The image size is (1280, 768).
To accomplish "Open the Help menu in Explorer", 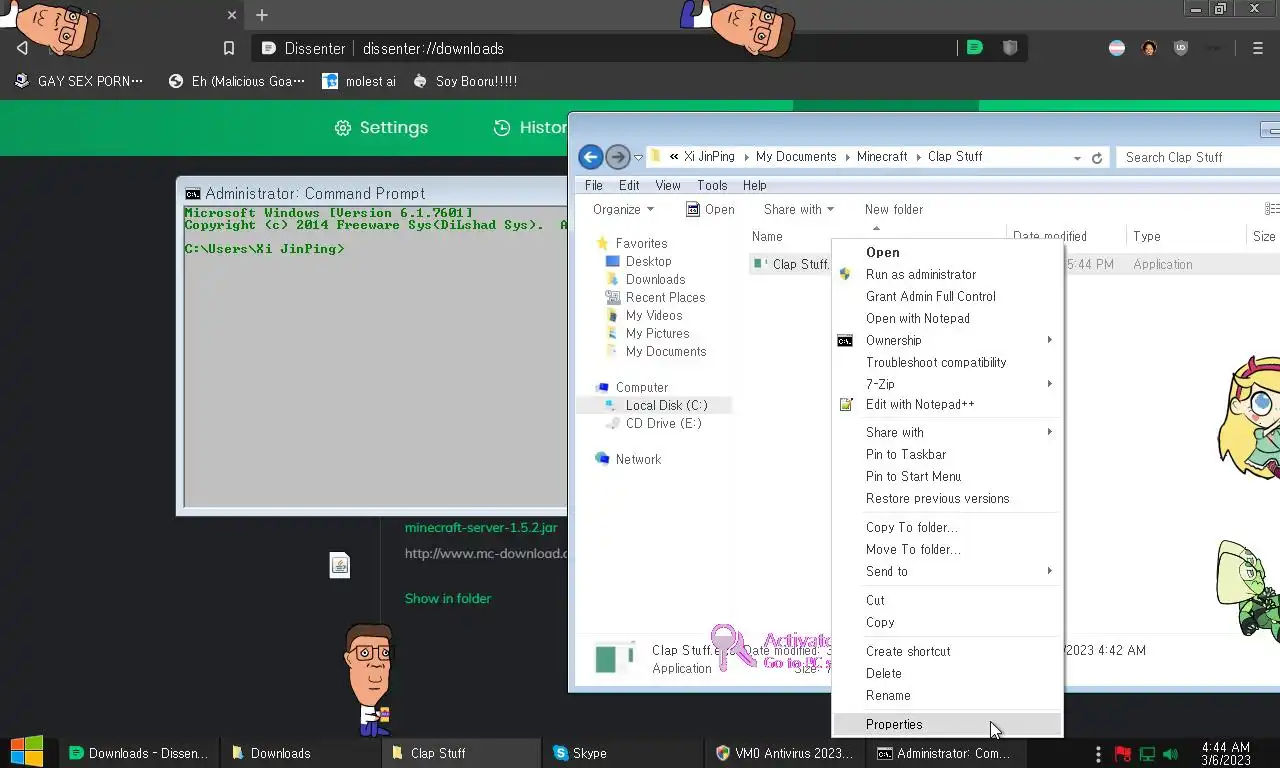I will pyautogui.click(x=755, y=185).
